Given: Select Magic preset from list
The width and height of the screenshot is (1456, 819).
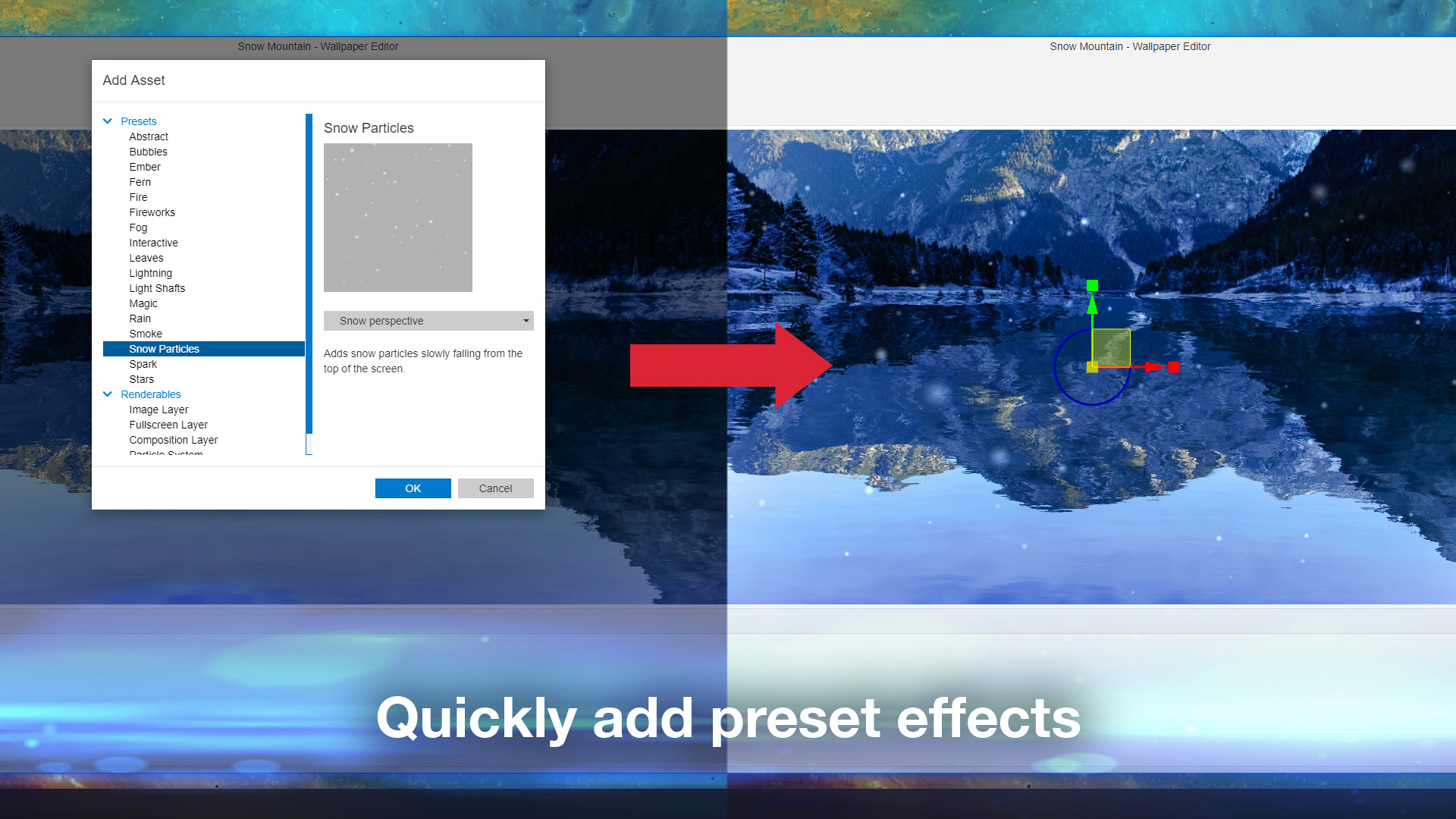Looking at the screenshot, I should 143,303.
